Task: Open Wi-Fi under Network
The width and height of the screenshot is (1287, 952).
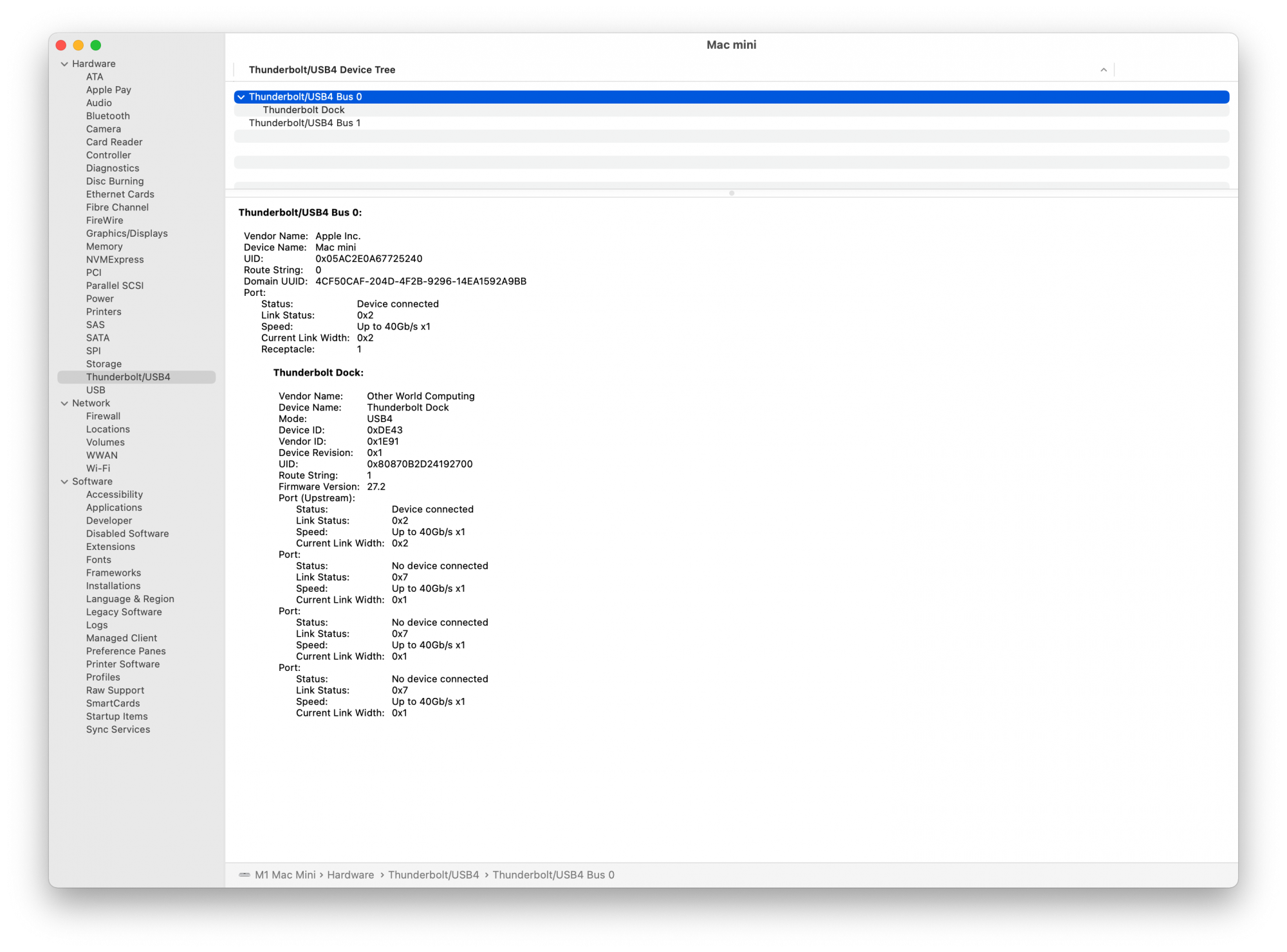Action: pos(98,468)
